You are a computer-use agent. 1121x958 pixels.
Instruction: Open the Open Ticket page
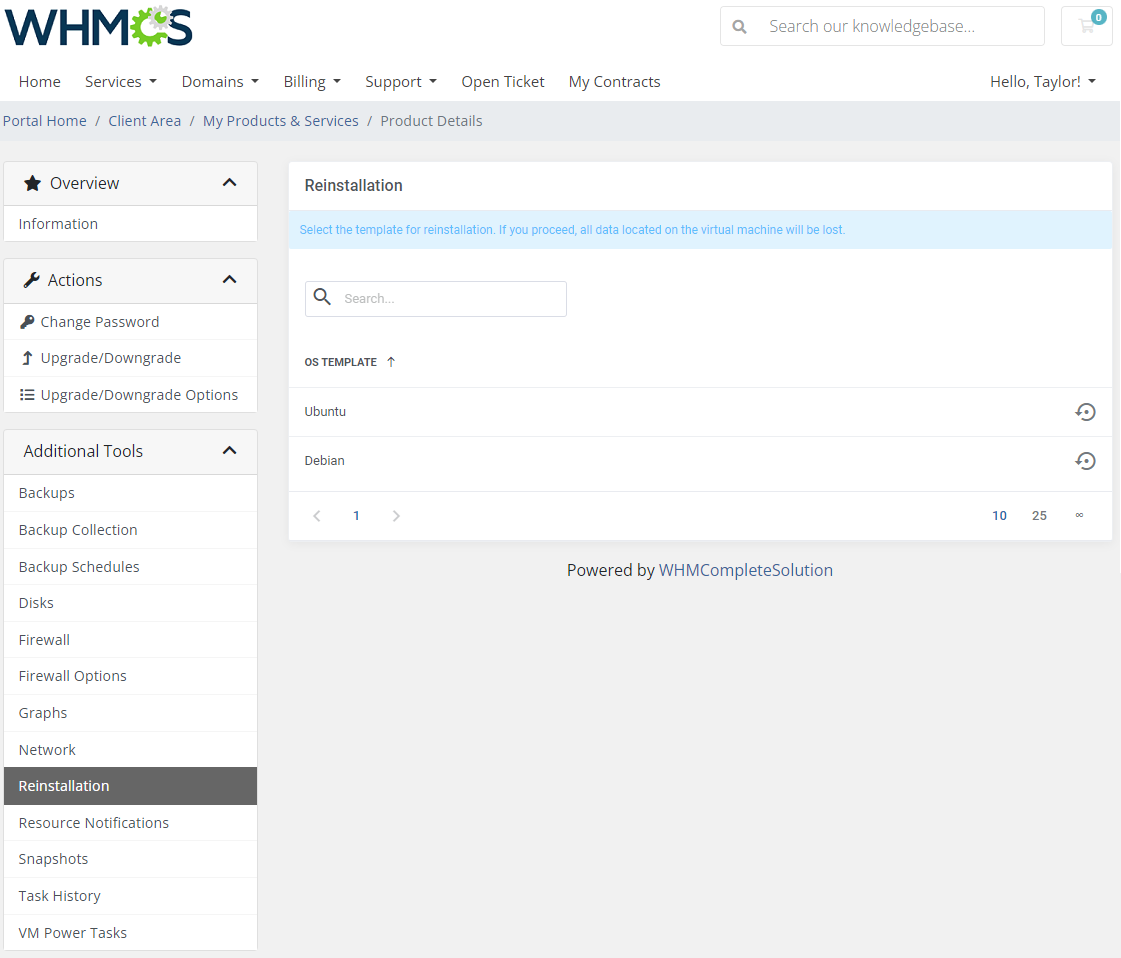pos(503,82)
